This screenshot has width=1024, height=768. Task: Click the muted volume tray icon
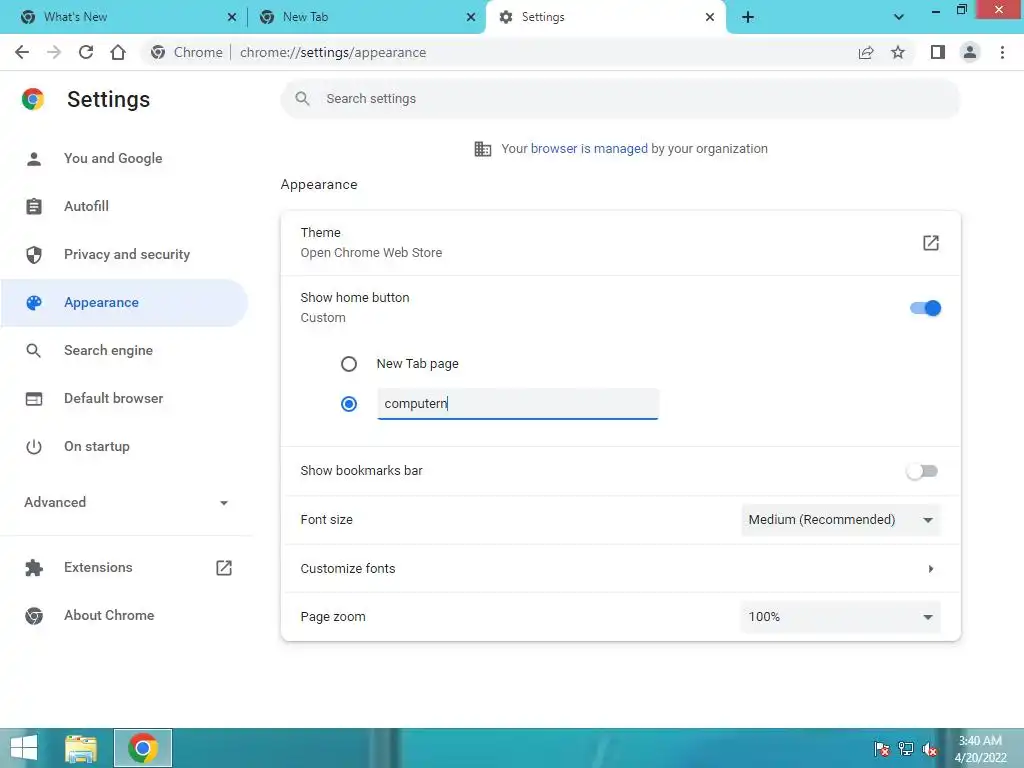click(929, 749)
